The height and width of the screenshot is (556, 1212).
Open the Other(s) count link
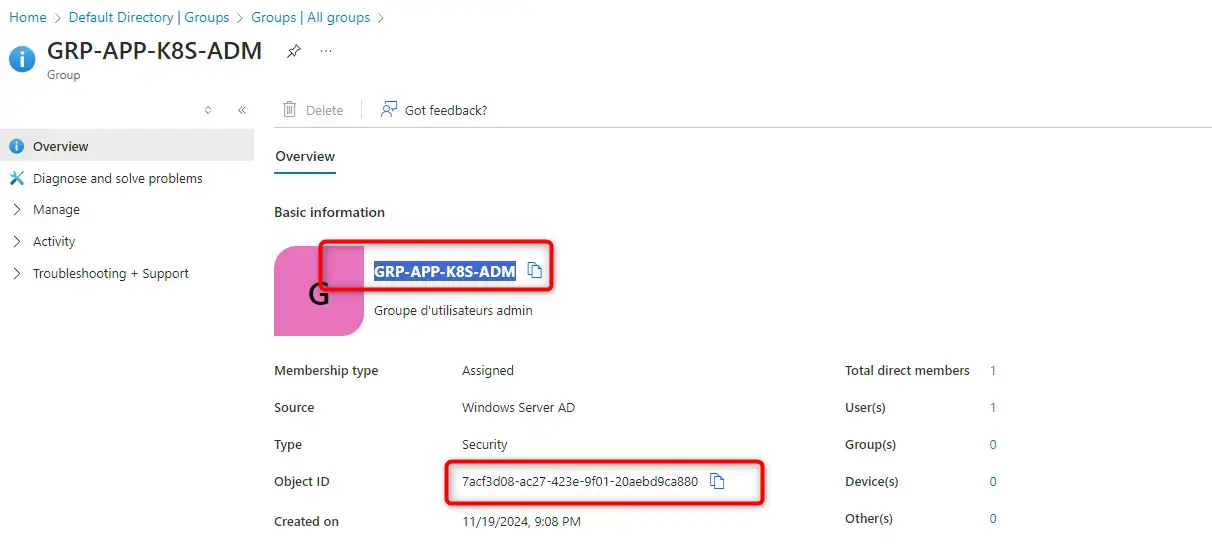tap(993, 519)
